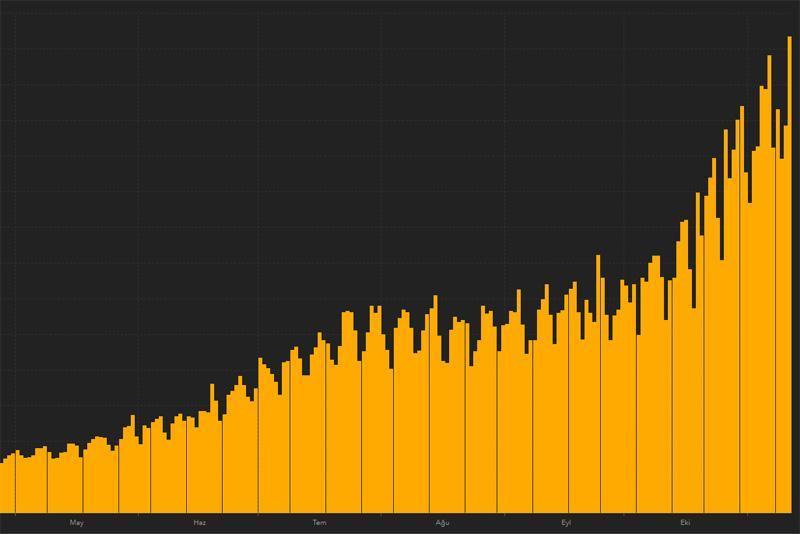Select the Haz month axis label
Viewport: 800px width, 534px height.
coord(199,522)
